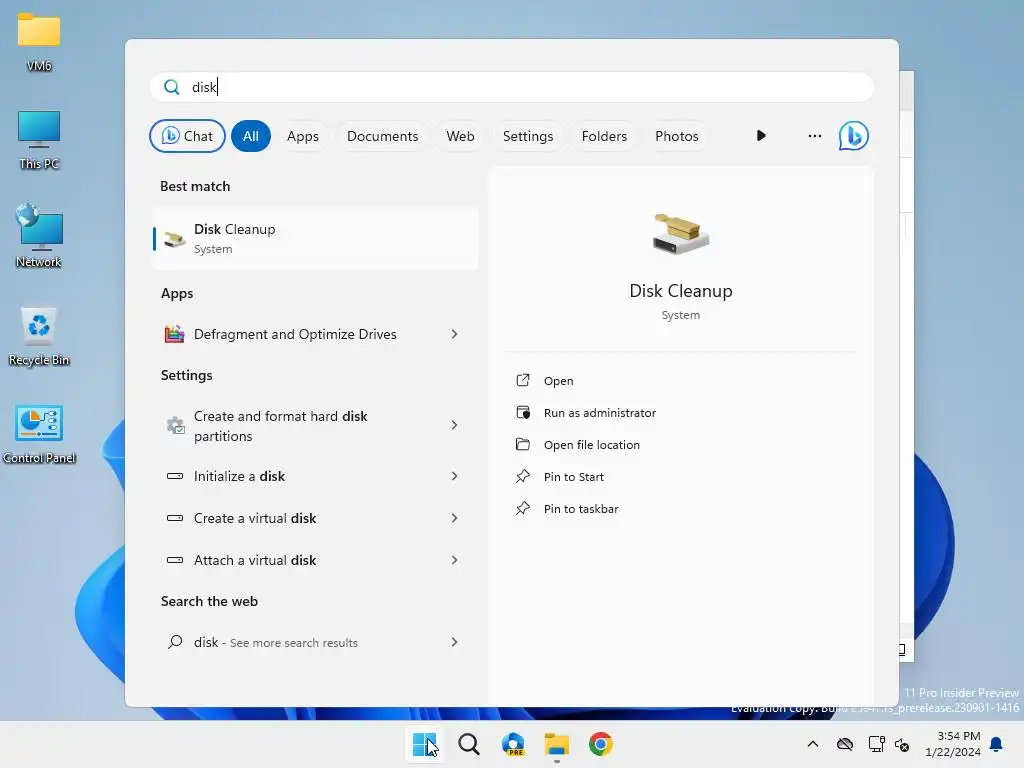Select the Disk Cleanup best match result

click(x=315, y=238)
